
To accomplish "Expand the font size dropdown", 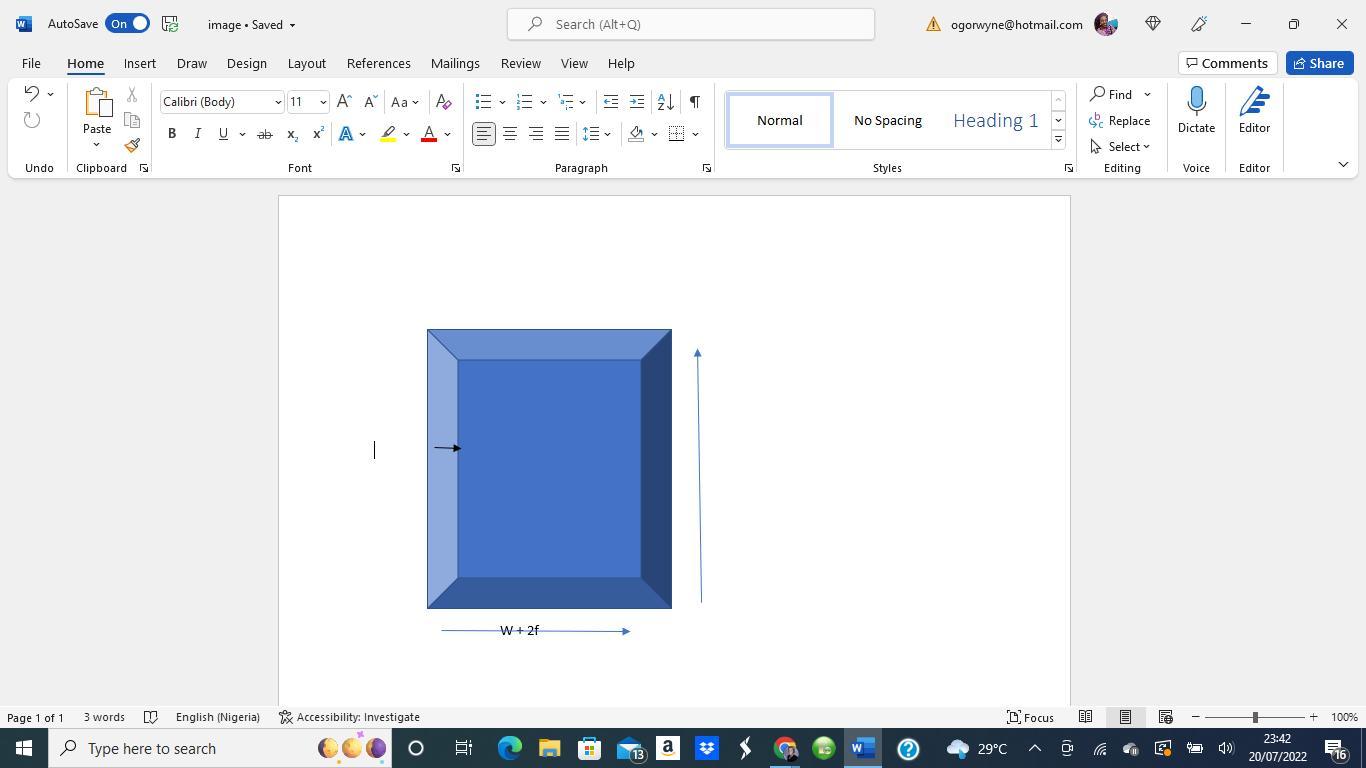I will pyautogui.click(x=323, y=102).
